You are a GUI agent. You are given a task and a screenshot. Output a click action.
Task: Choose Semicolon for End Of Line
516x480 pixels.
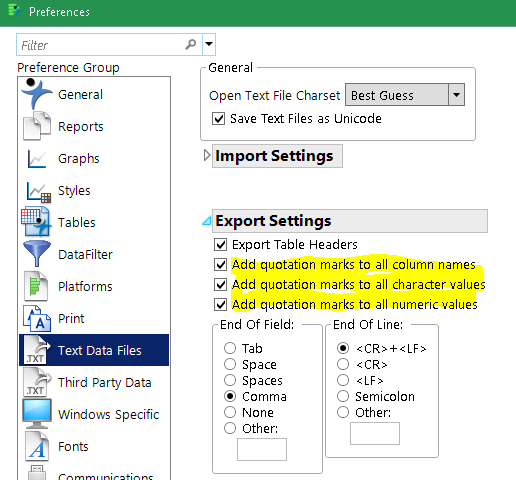point(343,396)
